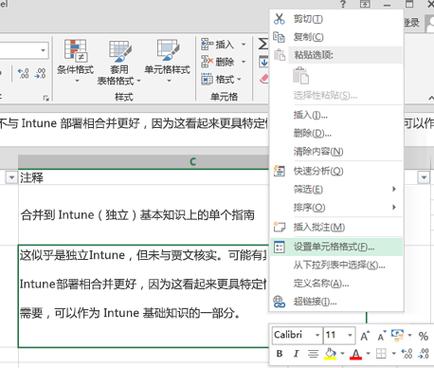This screenshot has width=434, height=368.
Task: Click Increase Decimal in ribbon
Action: point(23,73)
